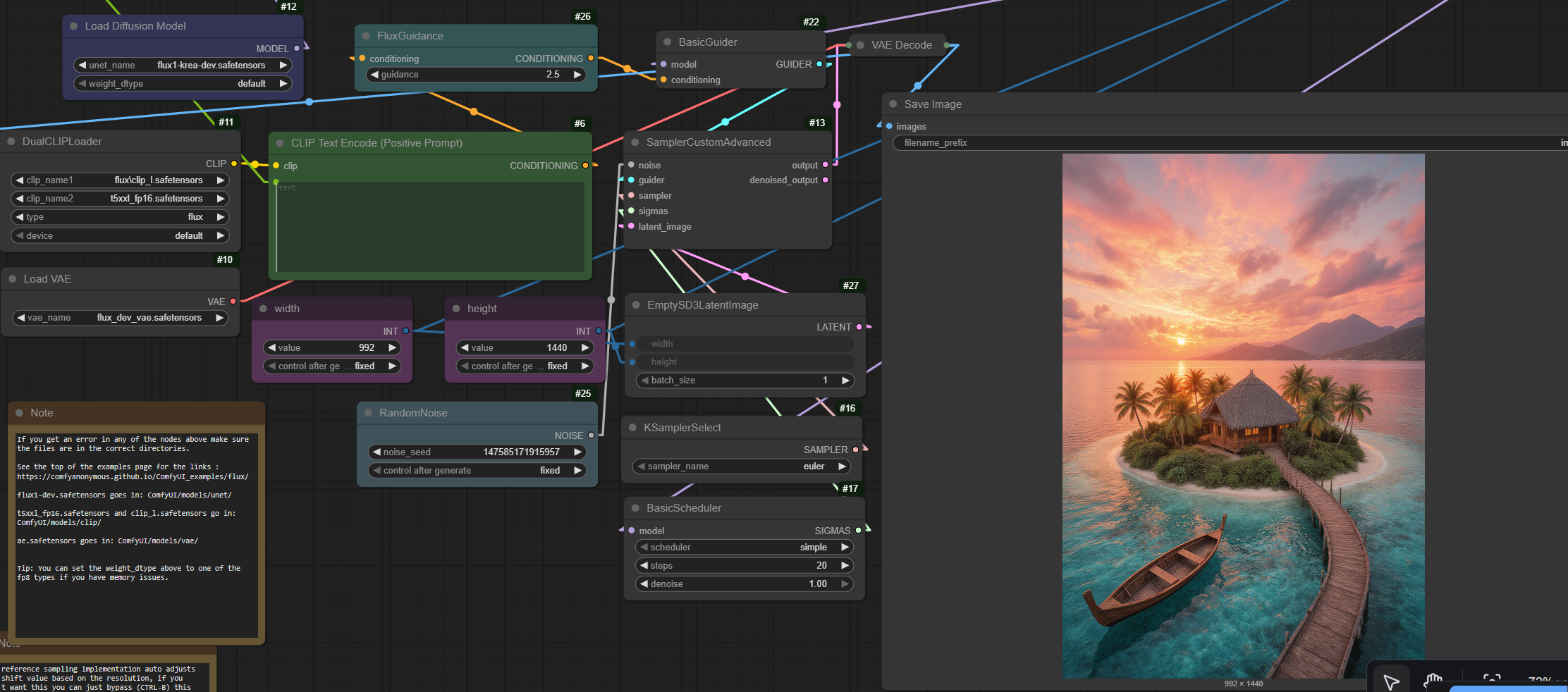This screenshot has height=692, width=1568.
Task: Click the left arrow on clip_name2
Action: [20, 198]
